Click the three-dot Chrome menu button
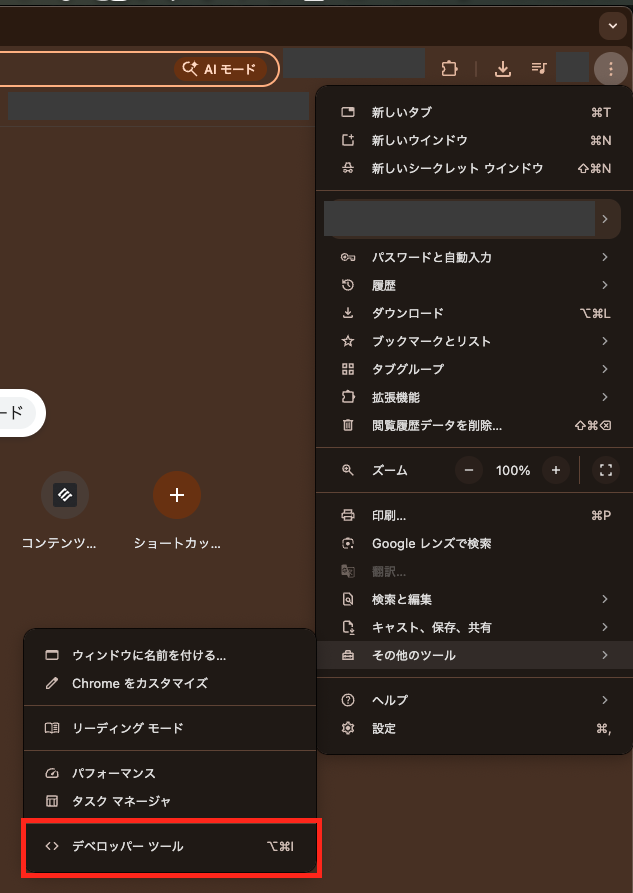Viewport: 633px width, 893px height. pos(611,69)
